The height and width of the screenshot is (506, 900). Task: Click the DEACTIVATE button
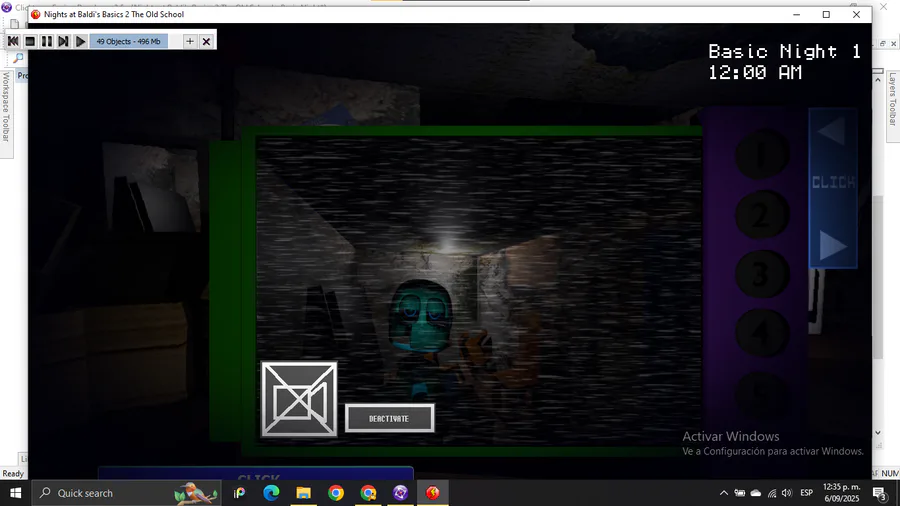[x=389, y=418]
